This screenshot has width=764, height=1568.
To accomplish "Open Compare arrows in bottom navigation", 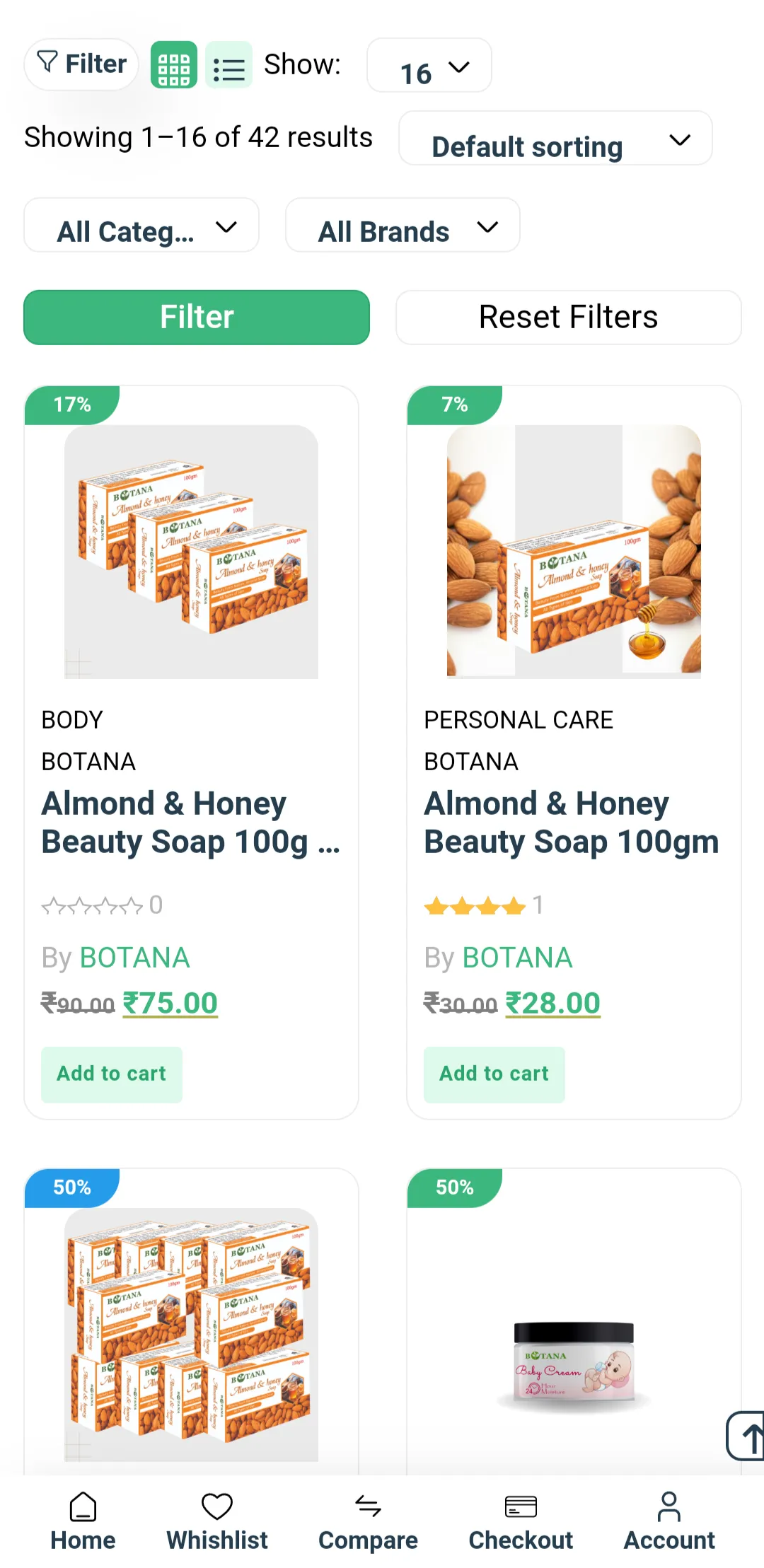I will tap(368, 1521).
